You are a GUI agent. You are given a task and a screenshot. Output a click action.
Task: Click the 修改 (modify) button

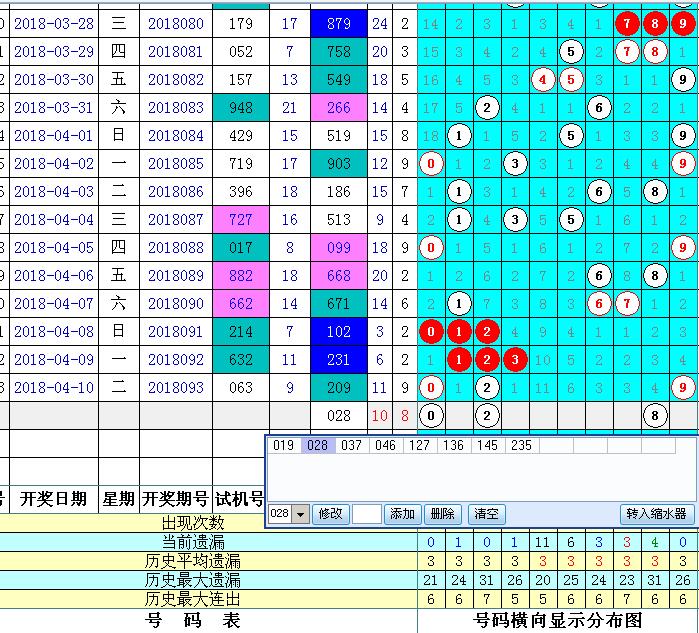click(330, 514)
